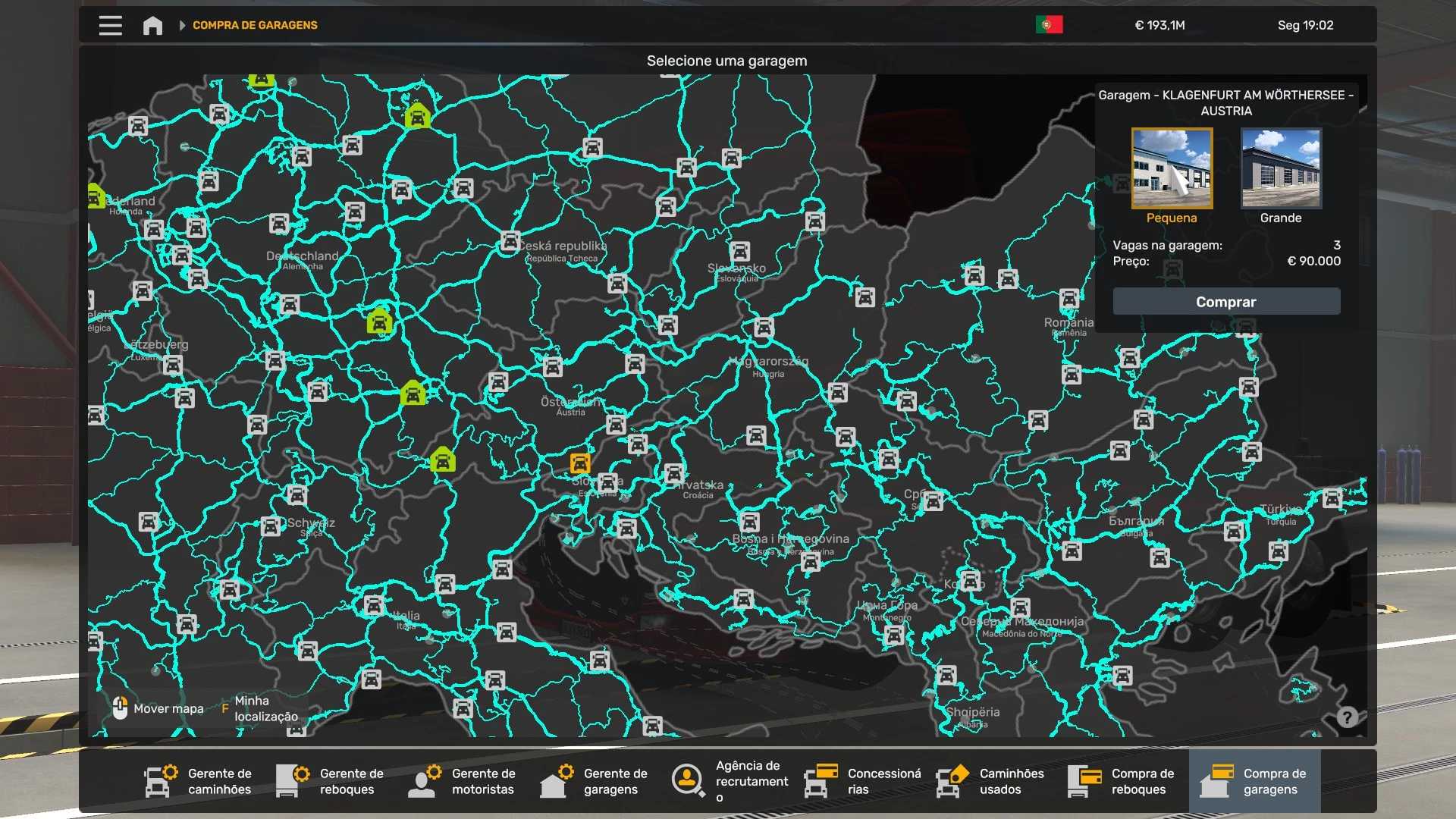Open Gerente de motoristas manager
The width and height of the screenshot is (1456, 819).
(463, 781)
